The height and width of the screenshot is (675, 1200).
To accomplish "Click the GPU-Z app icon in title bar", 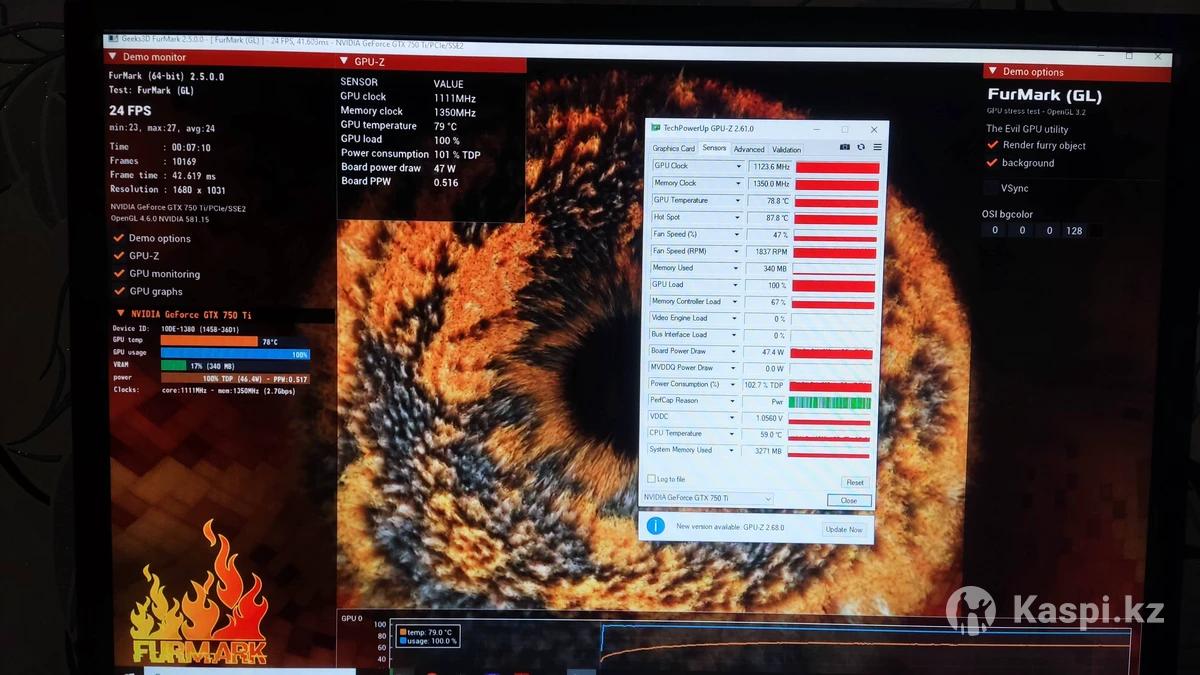I will click(x=656, y=128).
